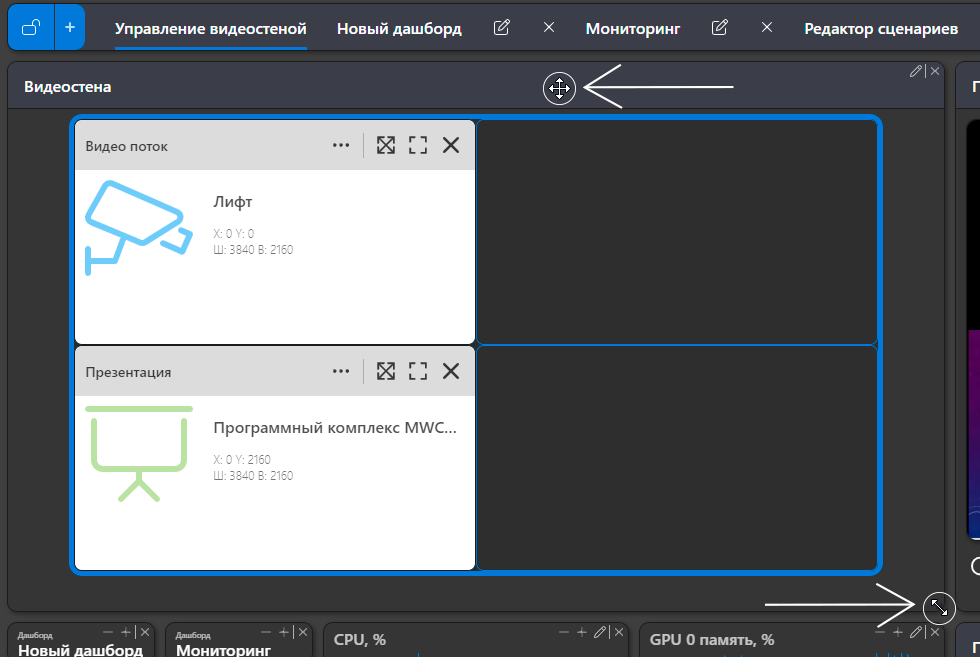Open the Новый дашборд tab
The width and height of the screenshot is (980, 657).
pyautogui.click(x=399, y=29)
